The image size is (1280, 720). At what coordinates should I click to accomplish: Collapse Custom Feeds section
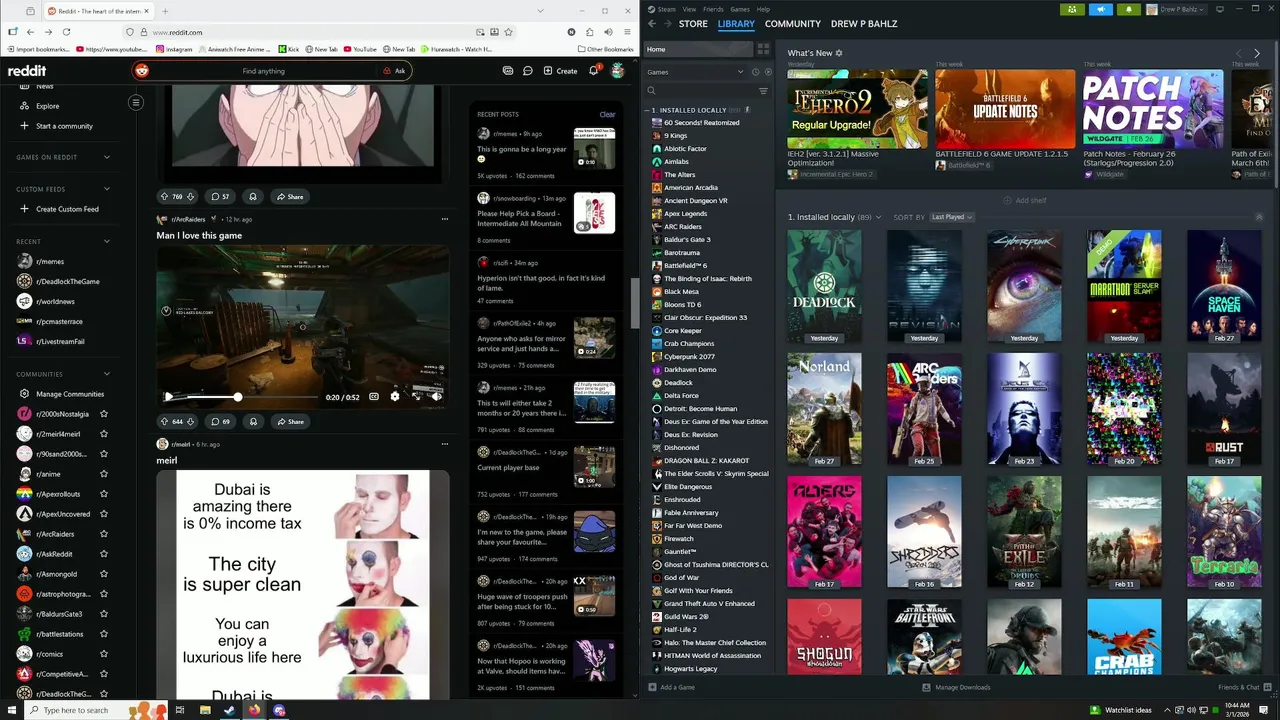[x=107, y=189]
